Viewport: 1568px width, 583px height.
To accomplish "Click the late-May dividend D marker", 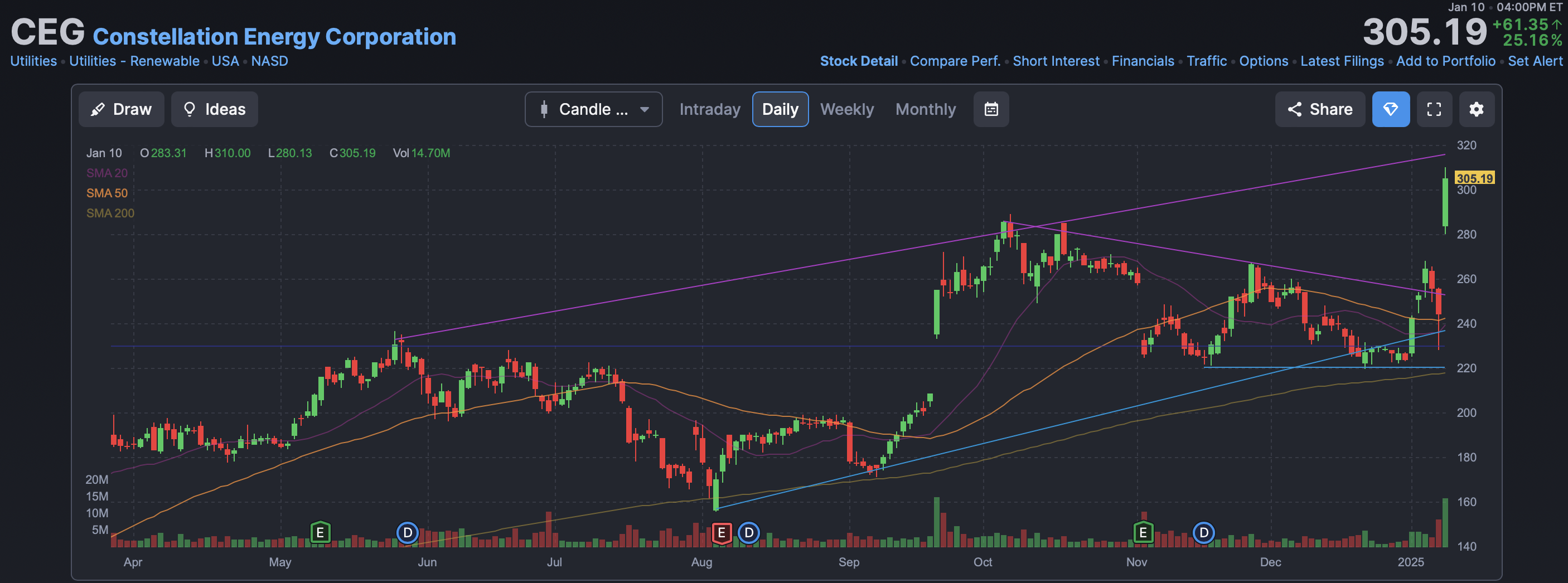I will tap(408, 533).
